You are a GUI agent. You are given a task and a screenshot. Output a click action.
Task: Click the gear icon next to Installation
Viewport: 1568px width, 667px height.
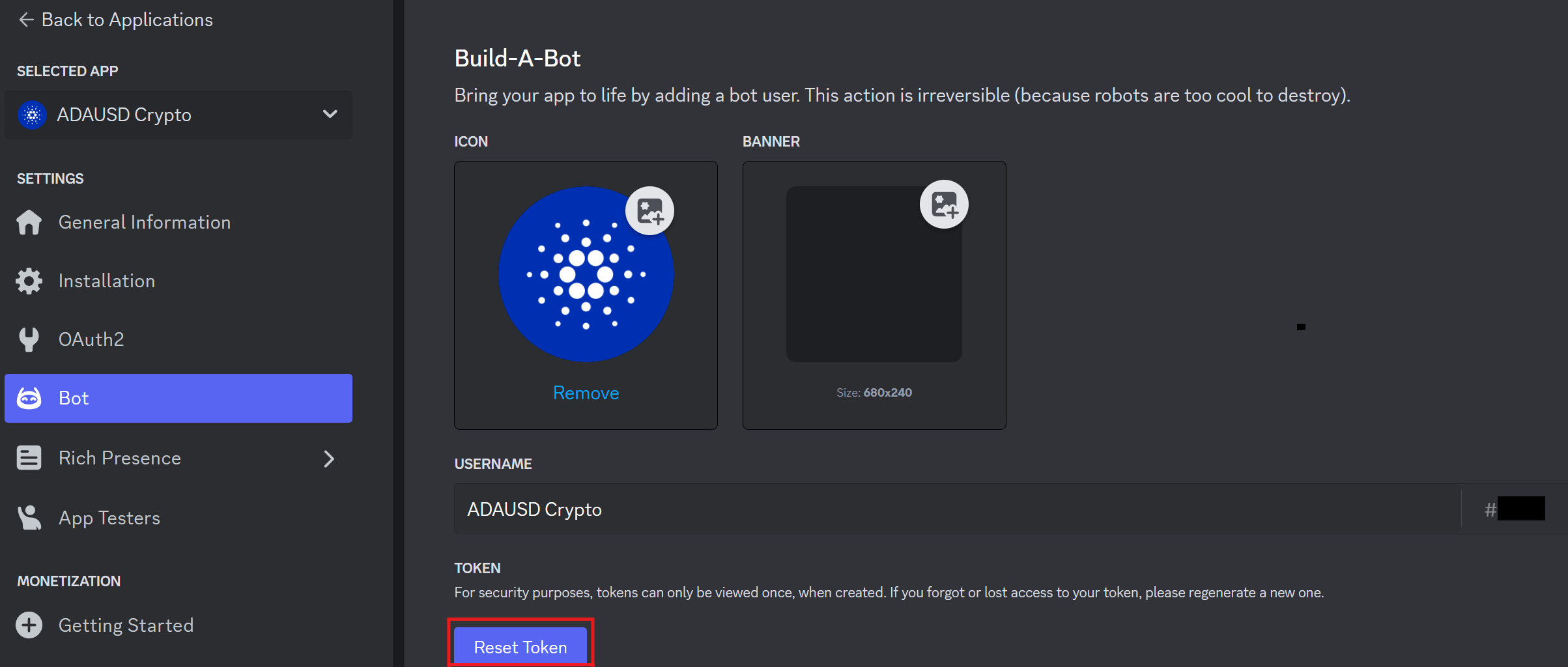[29, 281]
